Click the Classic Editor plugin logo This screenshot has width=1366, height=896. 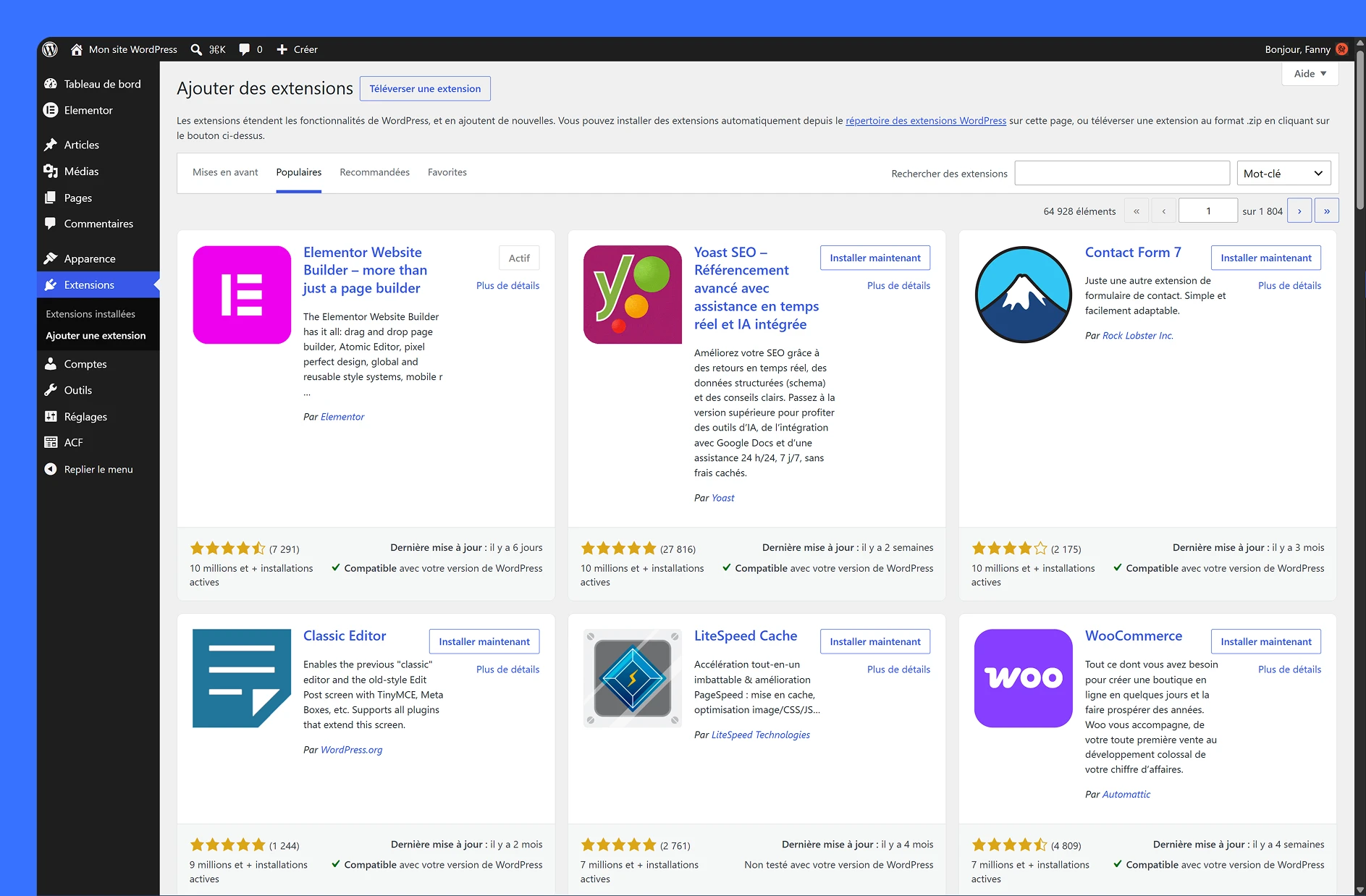[242, 678]
